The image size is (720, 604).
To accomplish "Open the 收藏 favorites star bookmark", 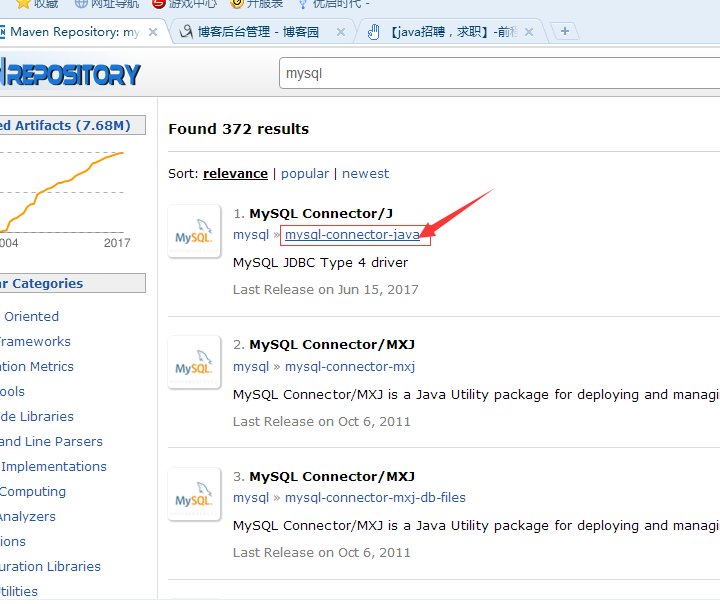I will [x=37, y=4].
